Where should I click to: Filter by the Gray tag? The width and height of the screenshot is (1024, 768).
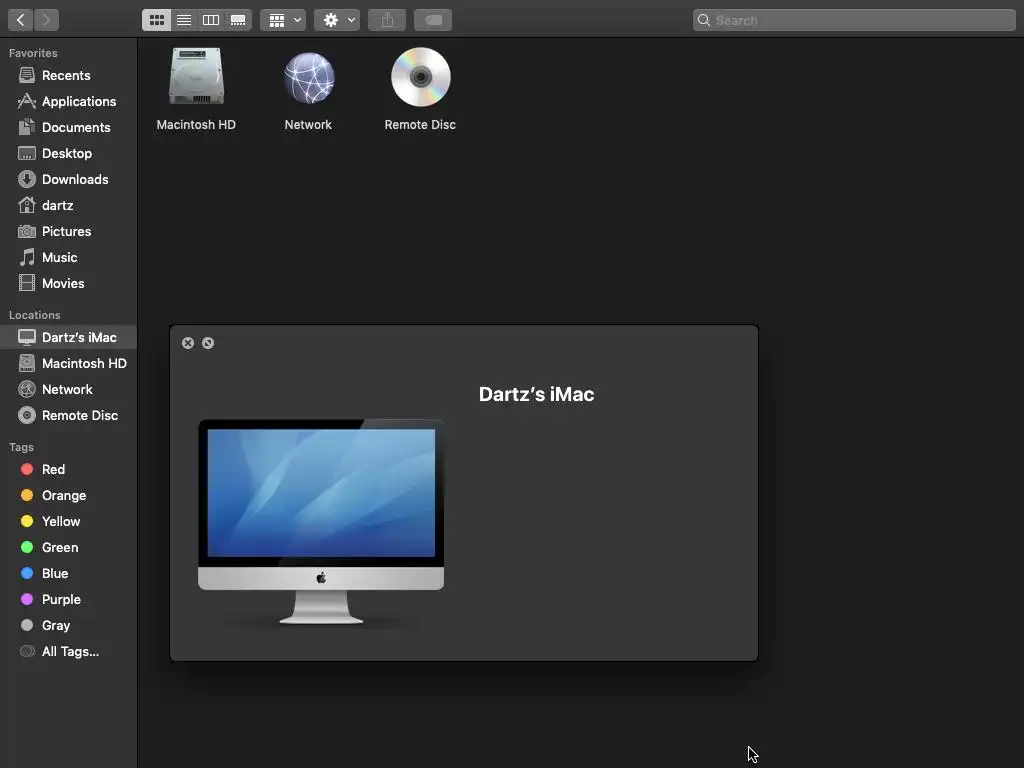(69, 626)
